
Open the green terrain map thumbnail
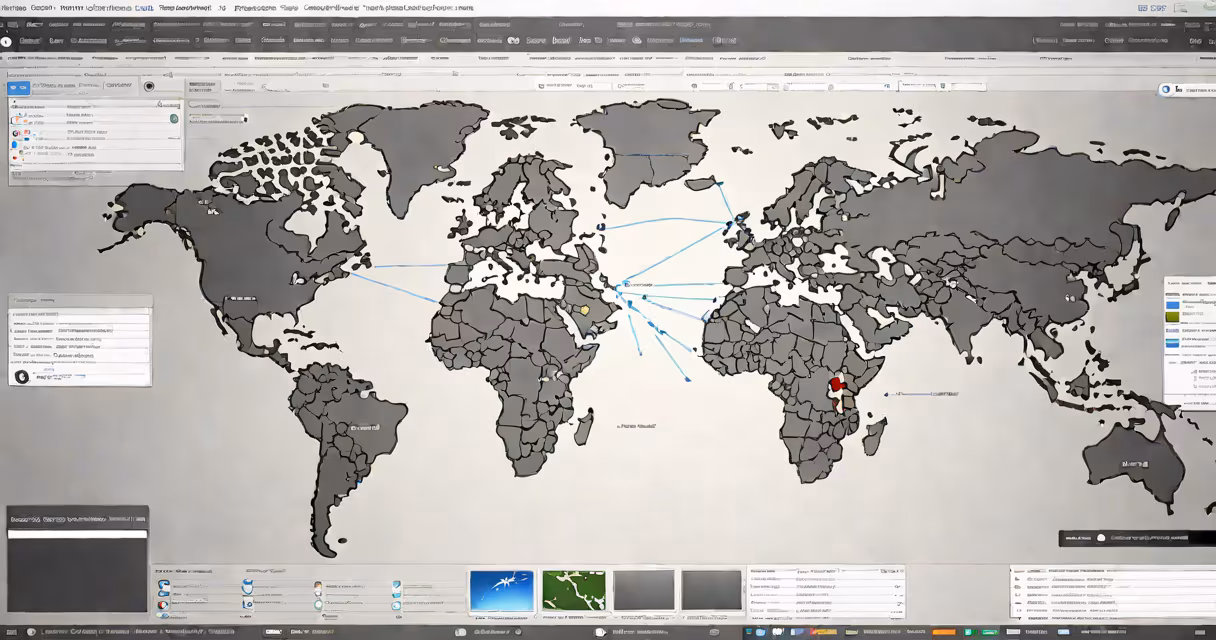pyautogui.click(x=573, y=590)
